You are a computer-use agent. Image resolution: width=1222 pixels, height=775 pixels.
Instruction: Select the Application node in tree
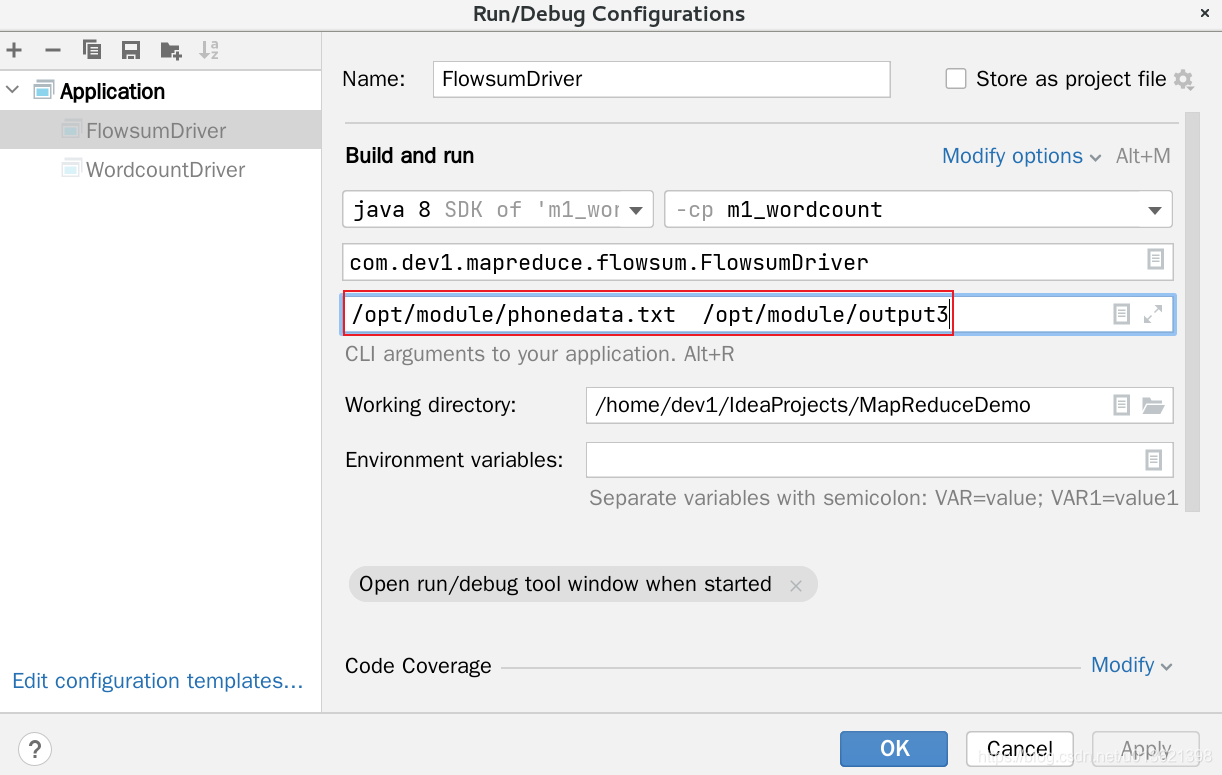pos(112,91)
